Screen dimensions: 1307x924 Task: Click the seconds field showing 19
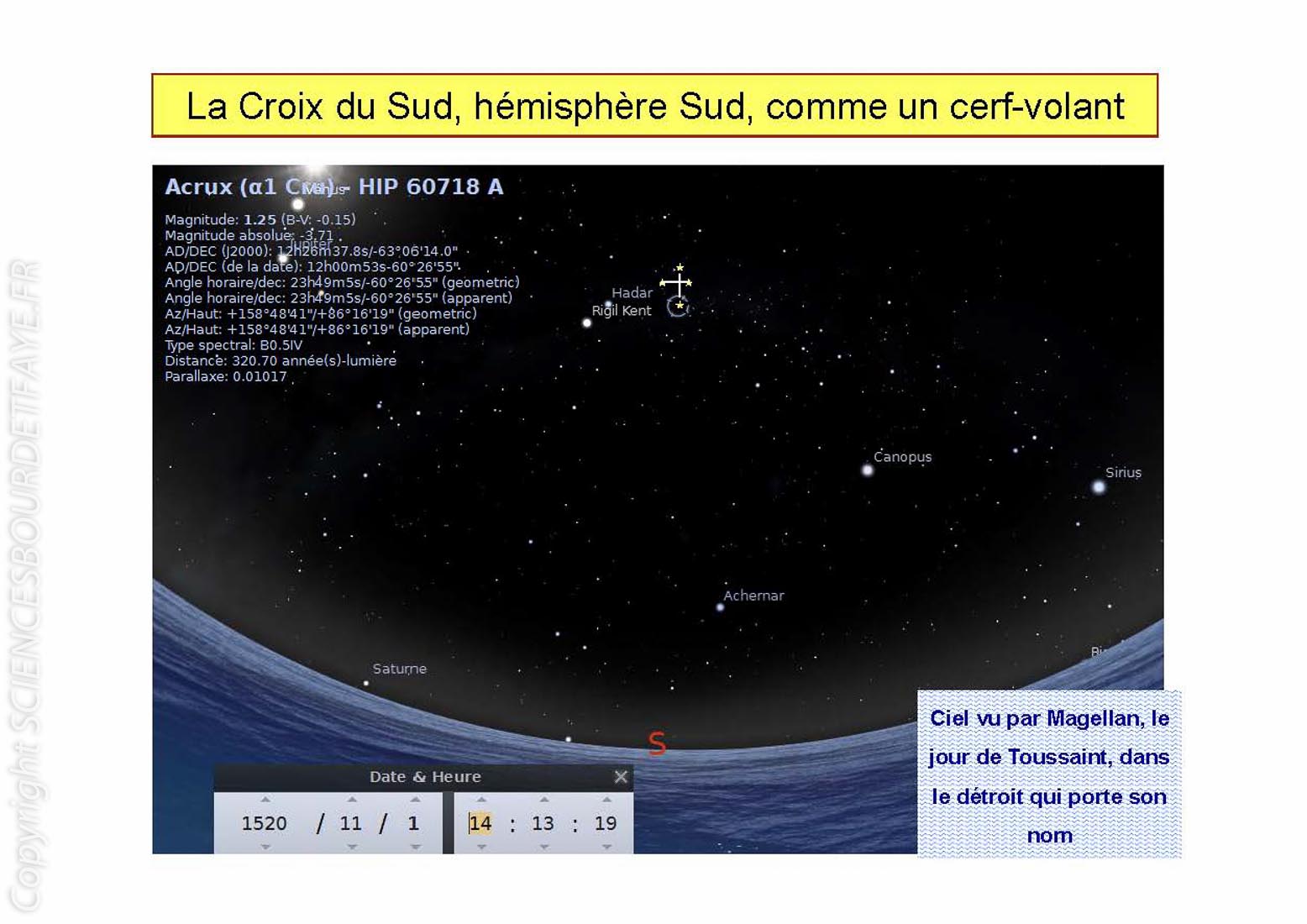[606, 823]
